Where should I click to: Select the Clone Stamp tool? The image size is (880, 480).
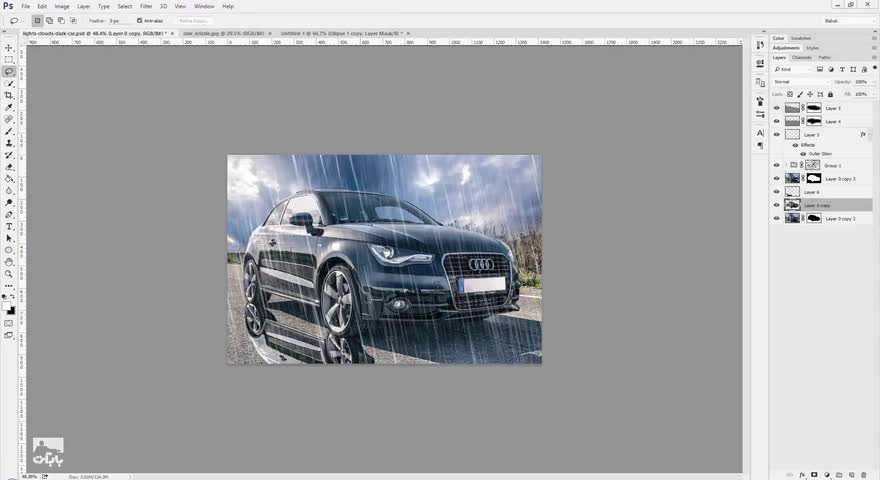point(8,143)
